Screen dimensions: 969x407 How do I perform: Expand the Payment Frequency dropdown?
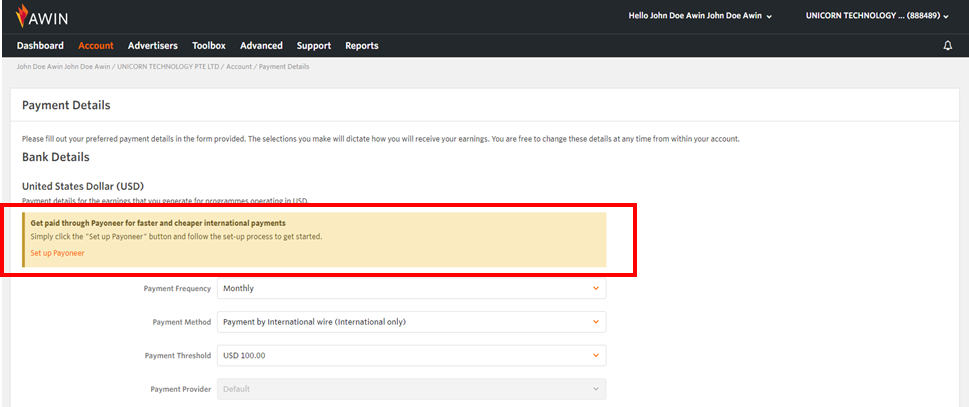411,288
